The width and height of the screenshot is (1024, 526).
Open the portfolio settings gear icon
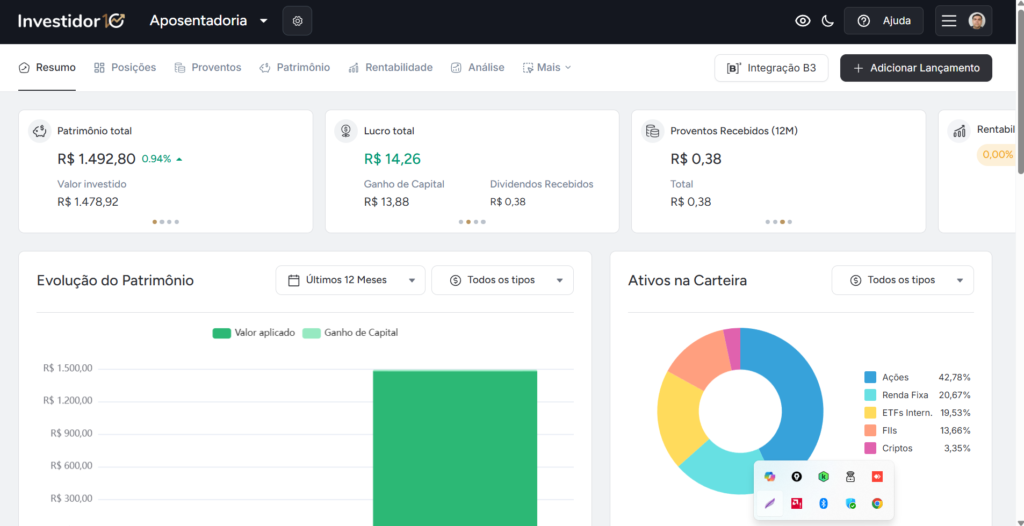tap(297, 21)
